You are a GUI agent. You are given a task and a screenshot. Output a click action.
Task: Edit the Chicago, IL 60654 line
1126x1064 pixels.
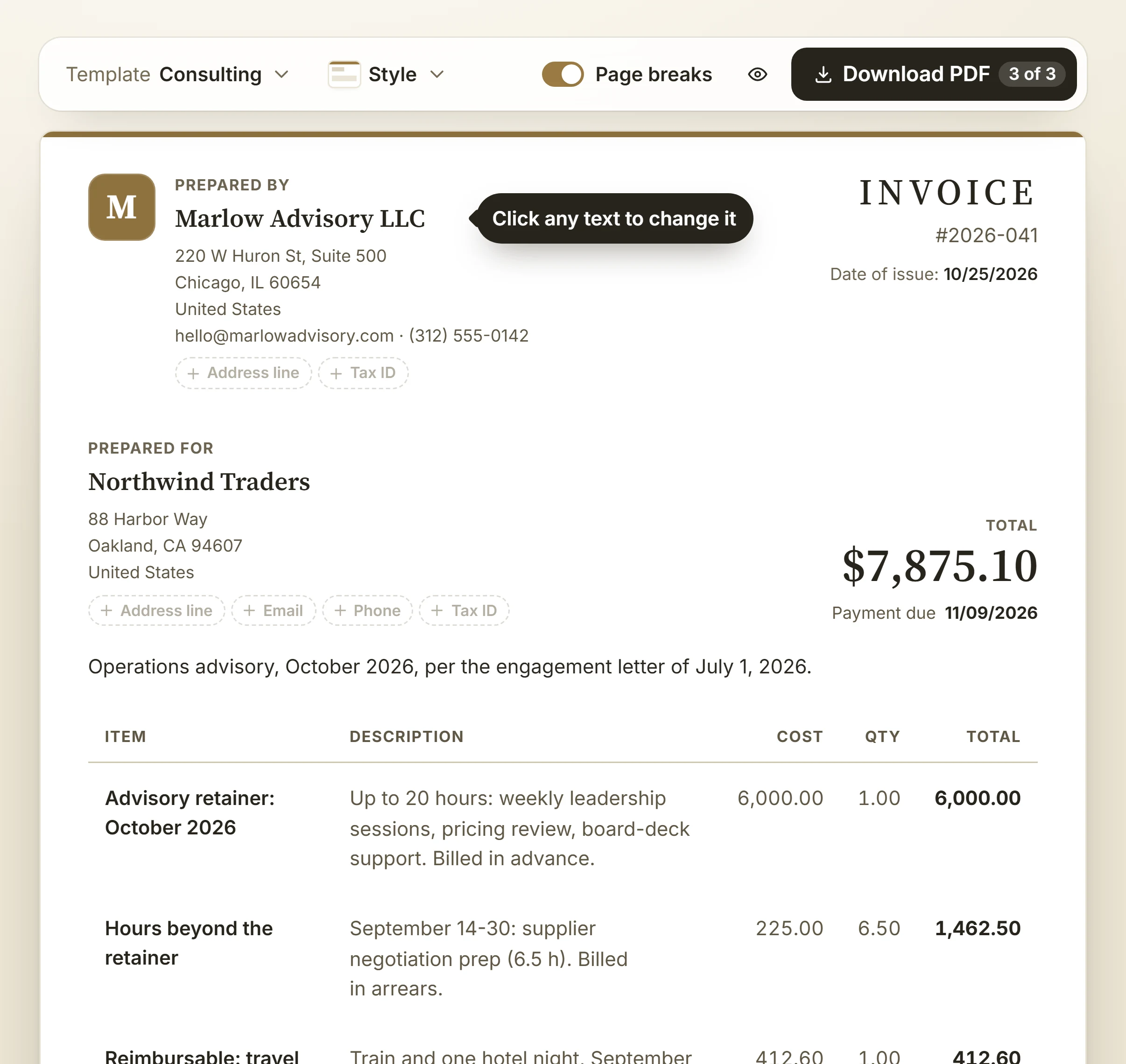(247, 282)
